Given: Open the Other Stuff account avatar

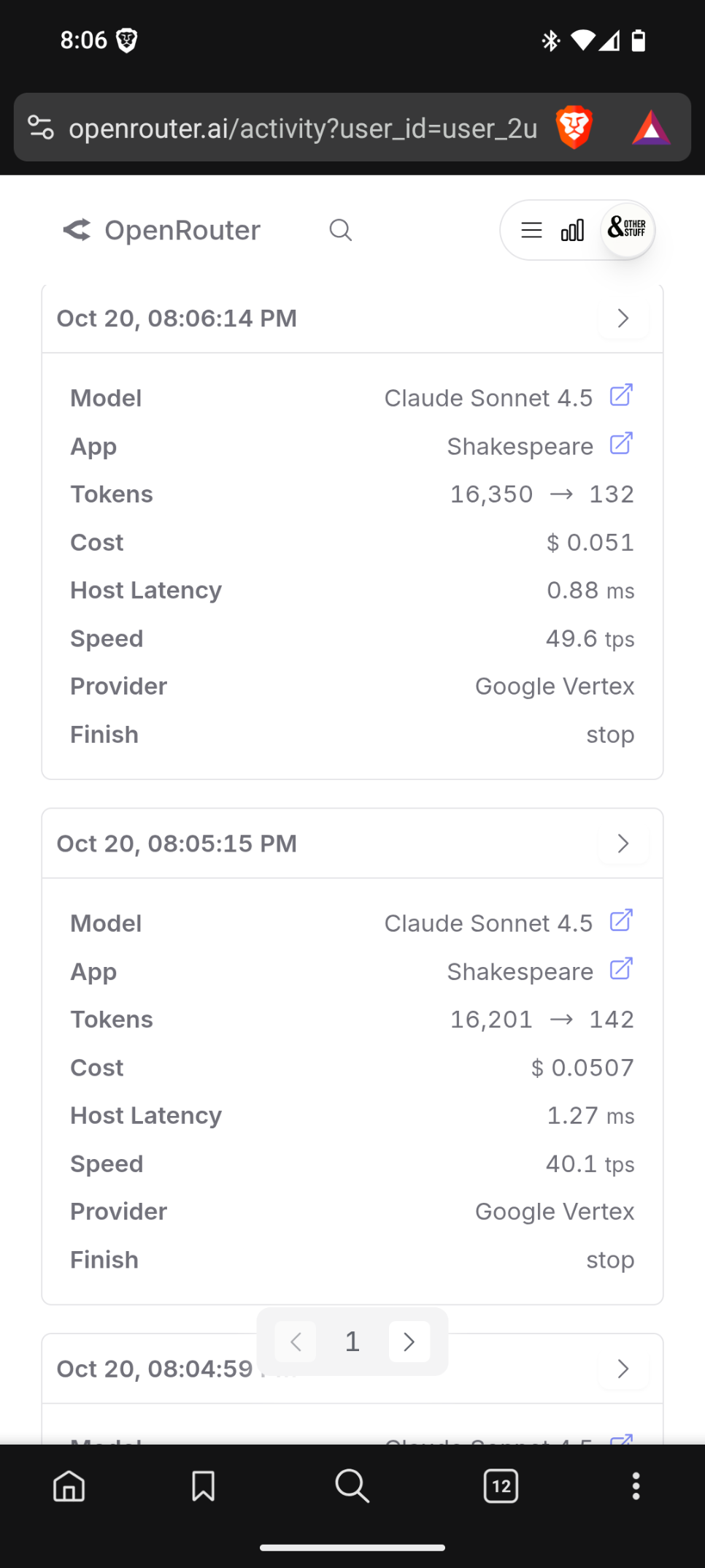Looking at the screenshot, I should coord(627,229).
